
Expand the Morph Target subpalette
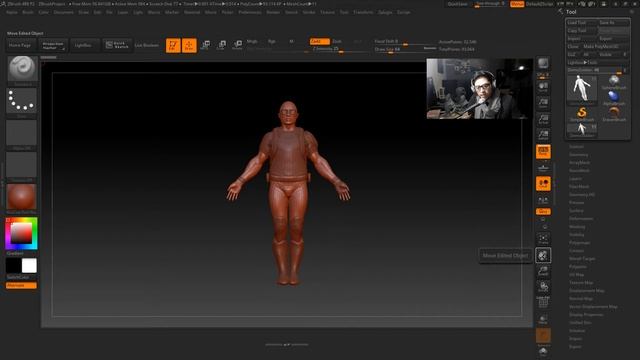pyautogui.click(x=582, y=258)
